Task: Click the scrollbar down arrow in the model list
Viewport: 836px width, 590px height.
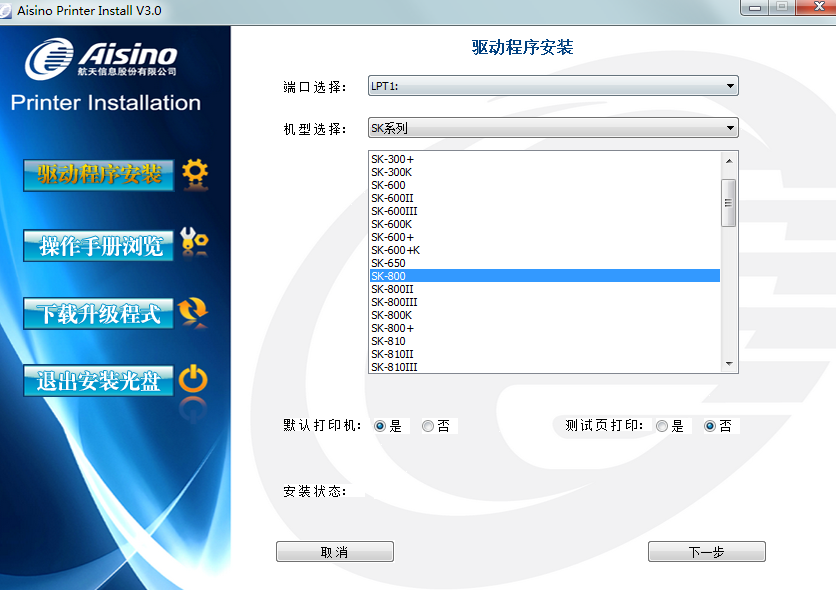Action: coord(731,362)
